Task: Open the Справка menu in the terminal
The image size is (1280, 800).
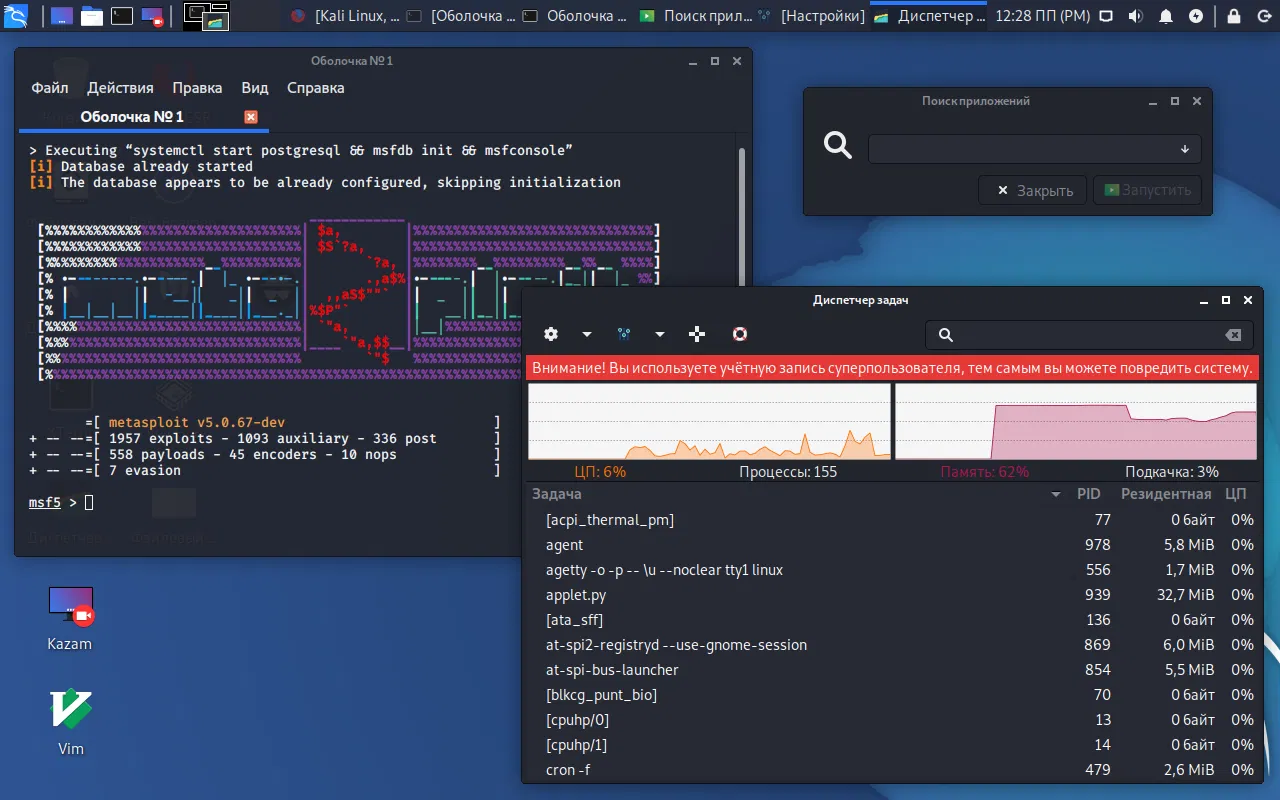Action: pyautogui.click(x=315, y=88)
